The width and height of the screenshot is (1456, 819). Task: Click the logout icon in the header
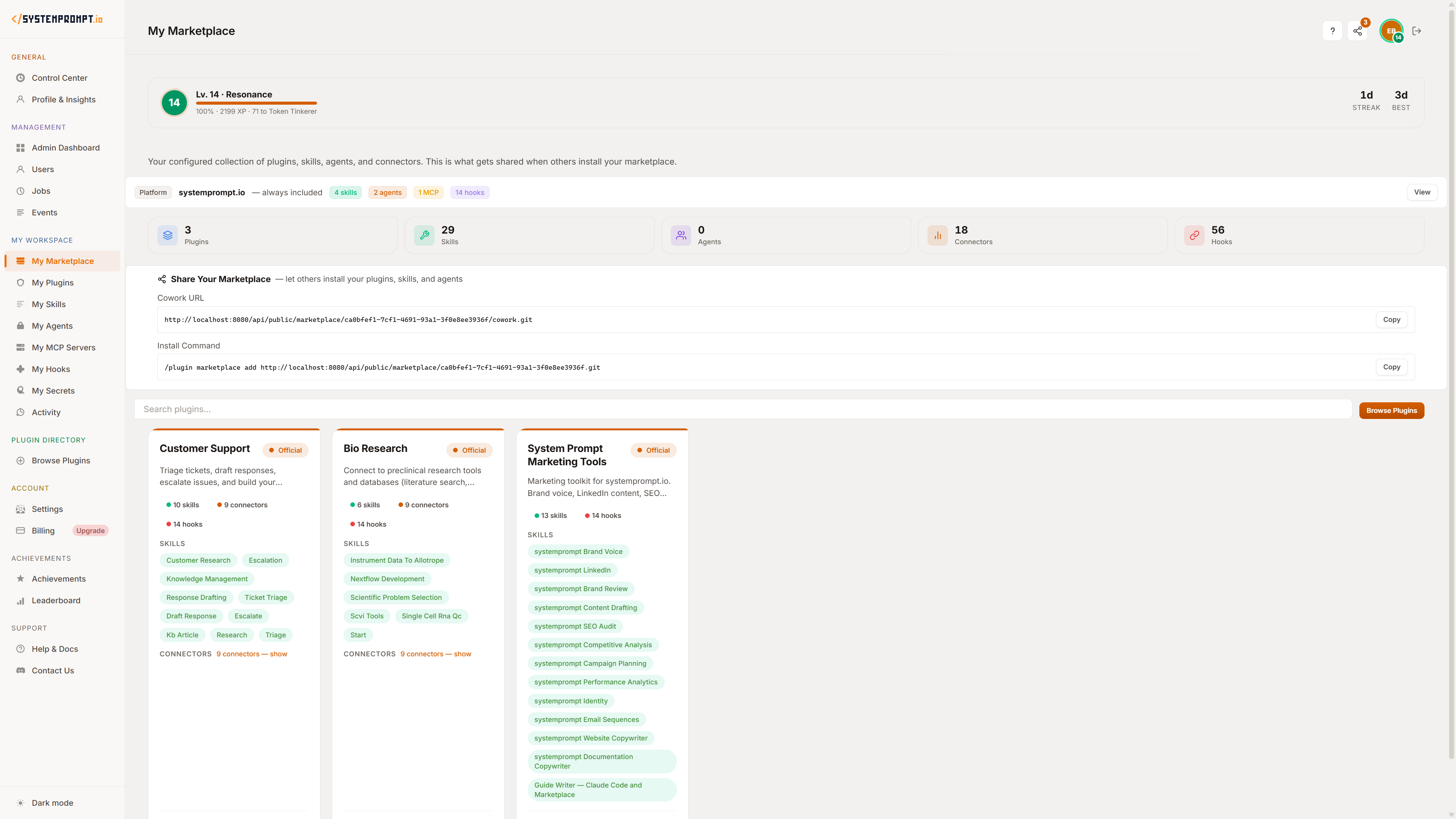[x=1417, y=30]
